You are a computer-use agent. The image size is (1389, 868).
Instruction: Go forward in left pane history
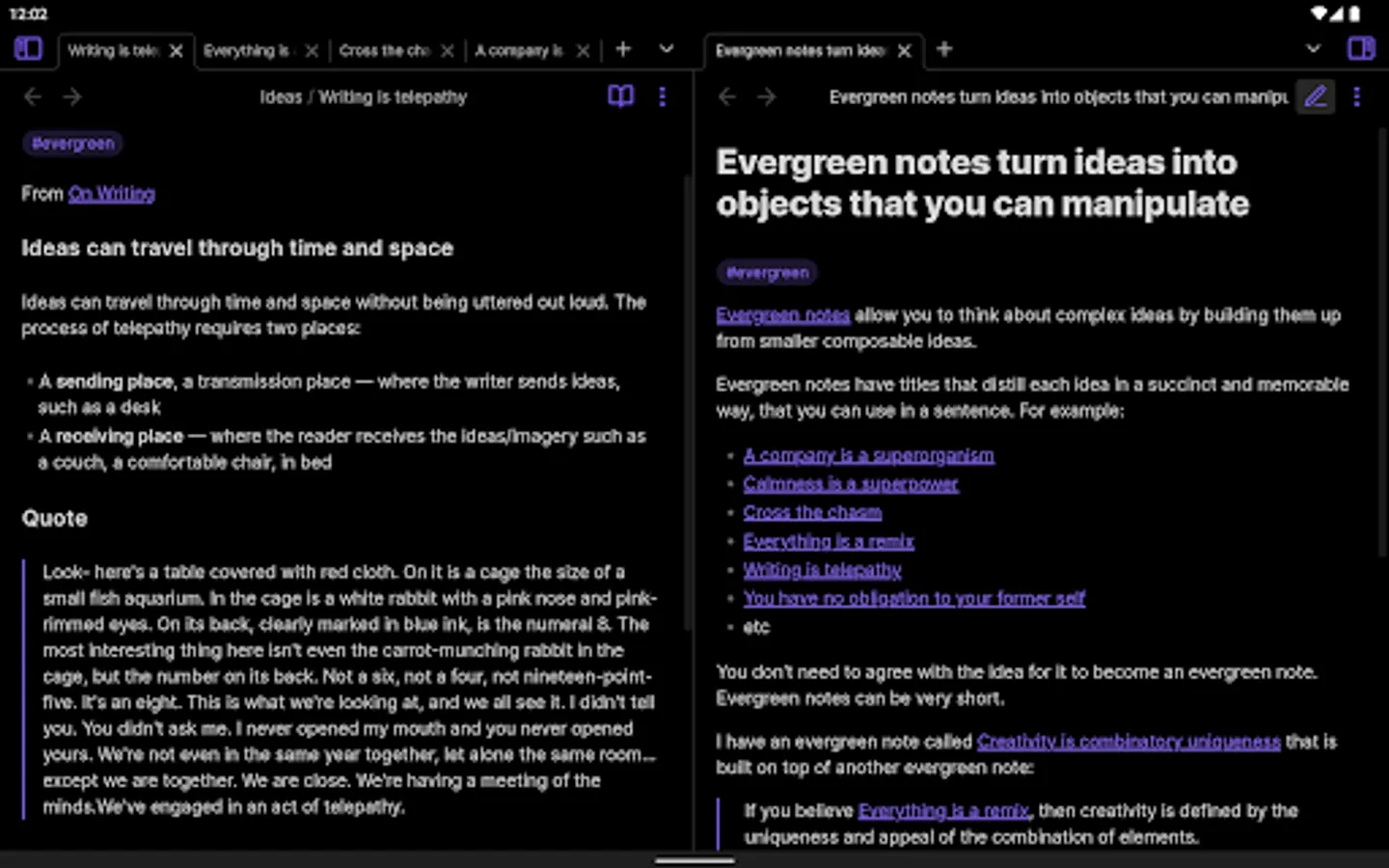click(x=72, y=96)
